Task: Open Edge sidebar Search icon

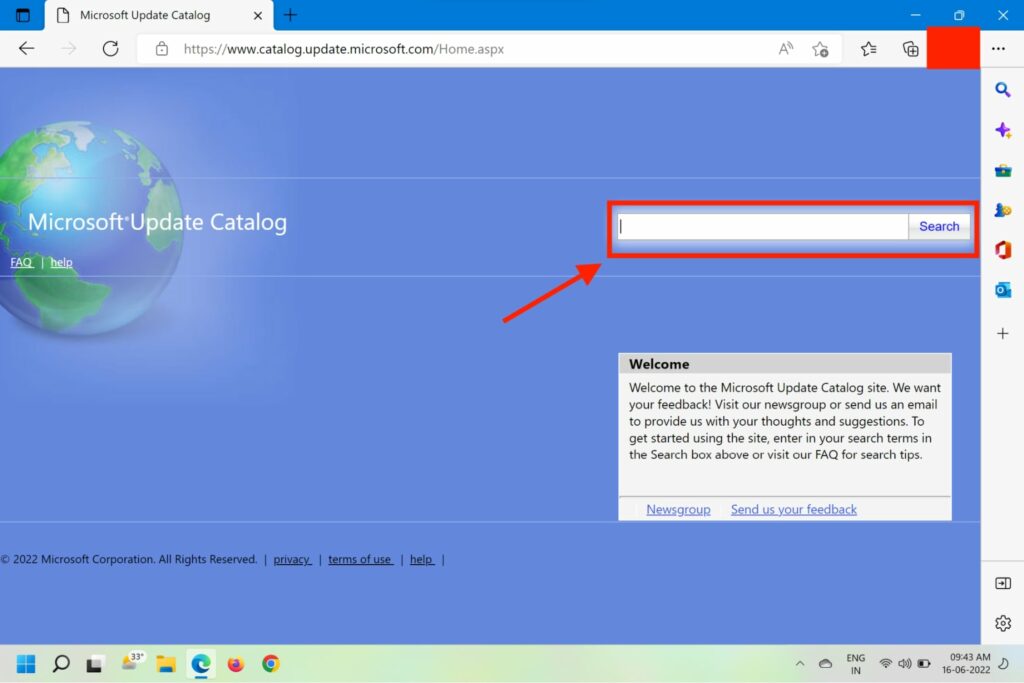Action: [x=1002, y=90]
